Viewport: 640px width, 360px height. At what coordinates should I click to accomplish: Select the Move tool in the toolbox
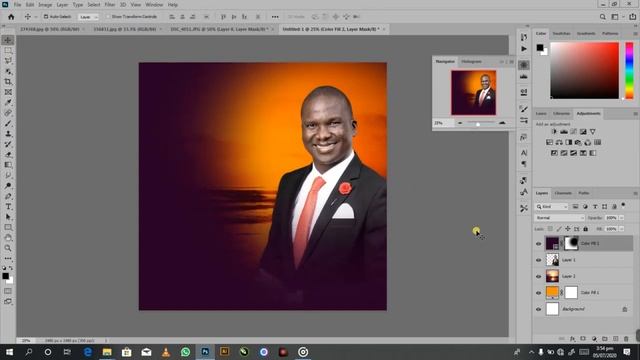pos(8,40)
